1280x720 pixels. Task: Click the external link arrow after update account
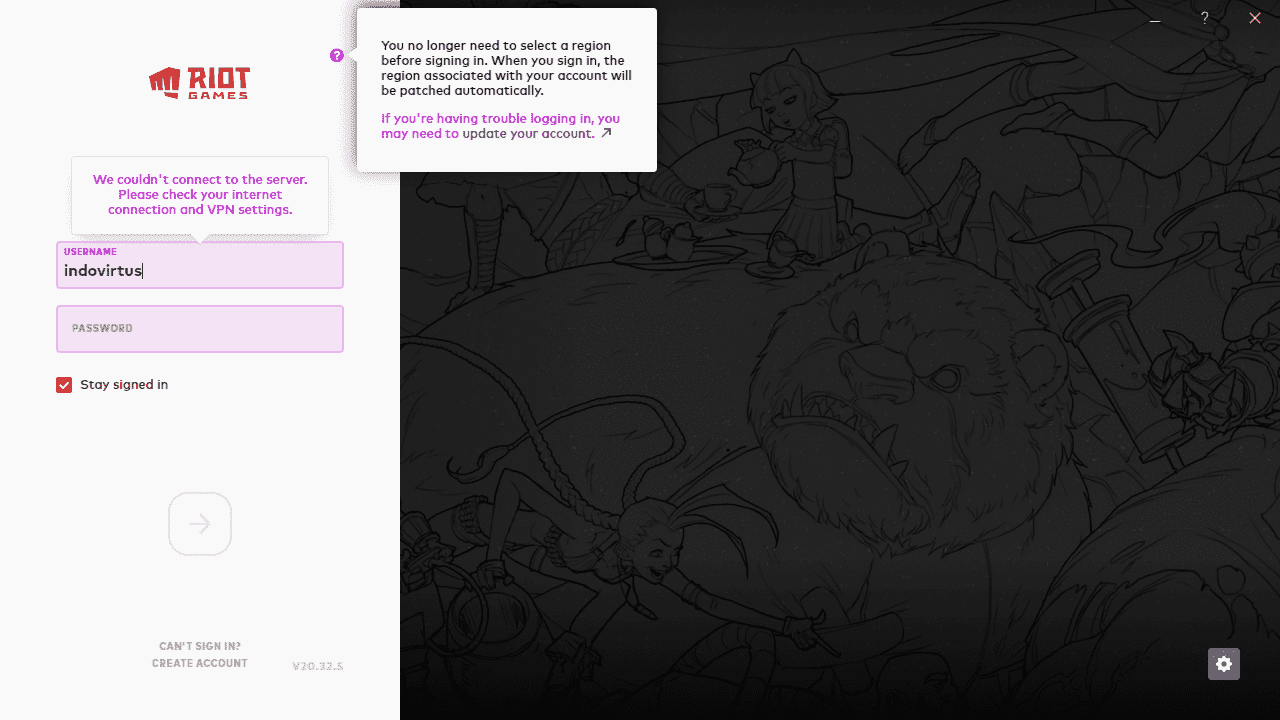[606, 133]
